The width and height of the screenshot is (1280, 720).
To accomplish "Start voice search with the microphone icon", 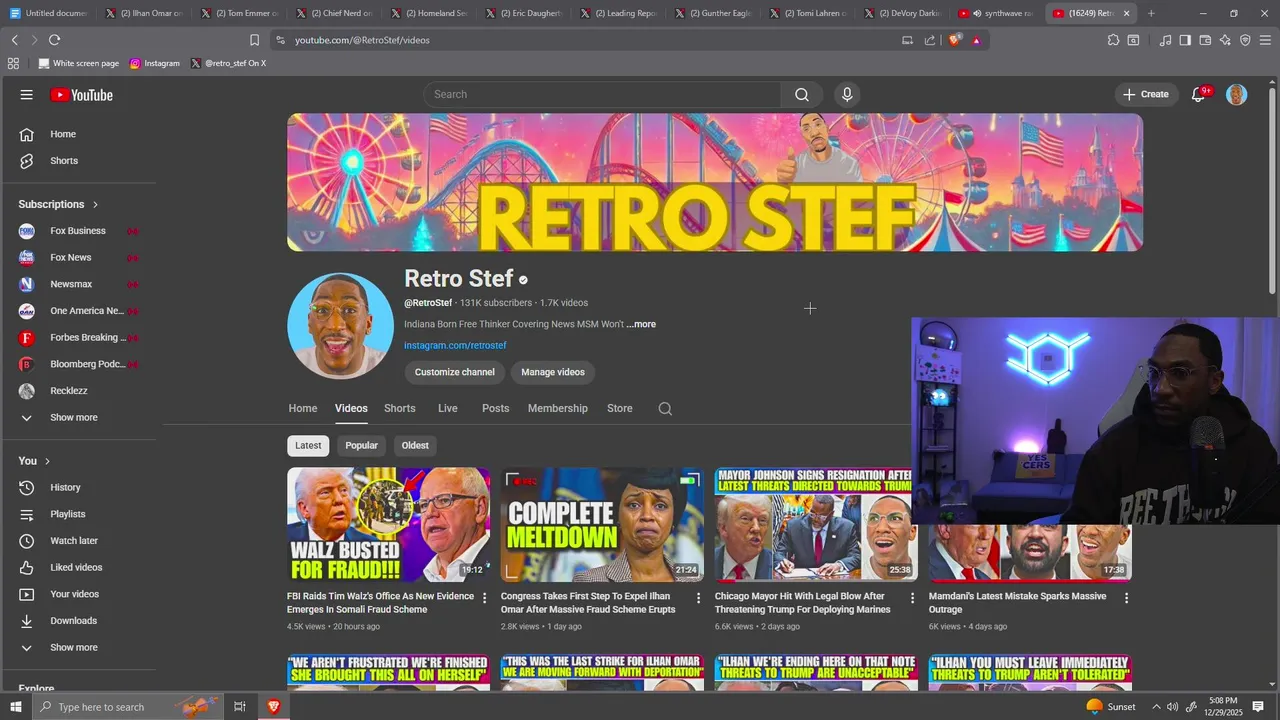I will click(847, 94).
